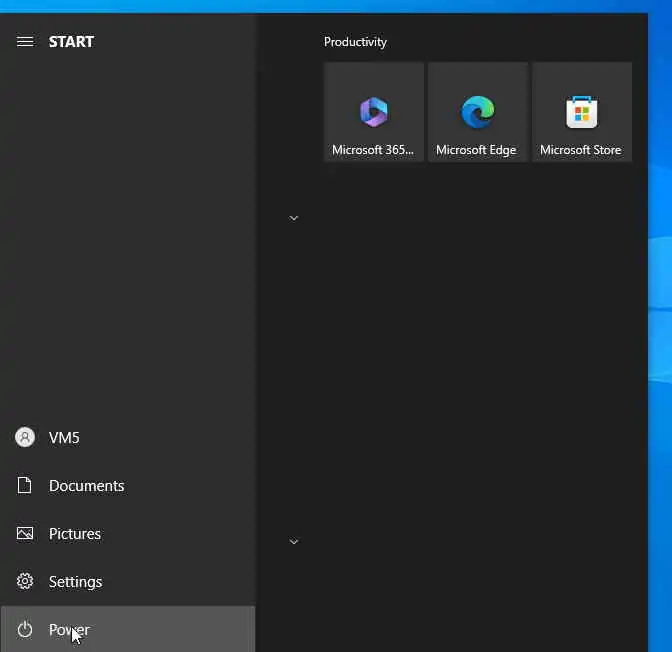Click the Settings gear icon

[25, 581]
